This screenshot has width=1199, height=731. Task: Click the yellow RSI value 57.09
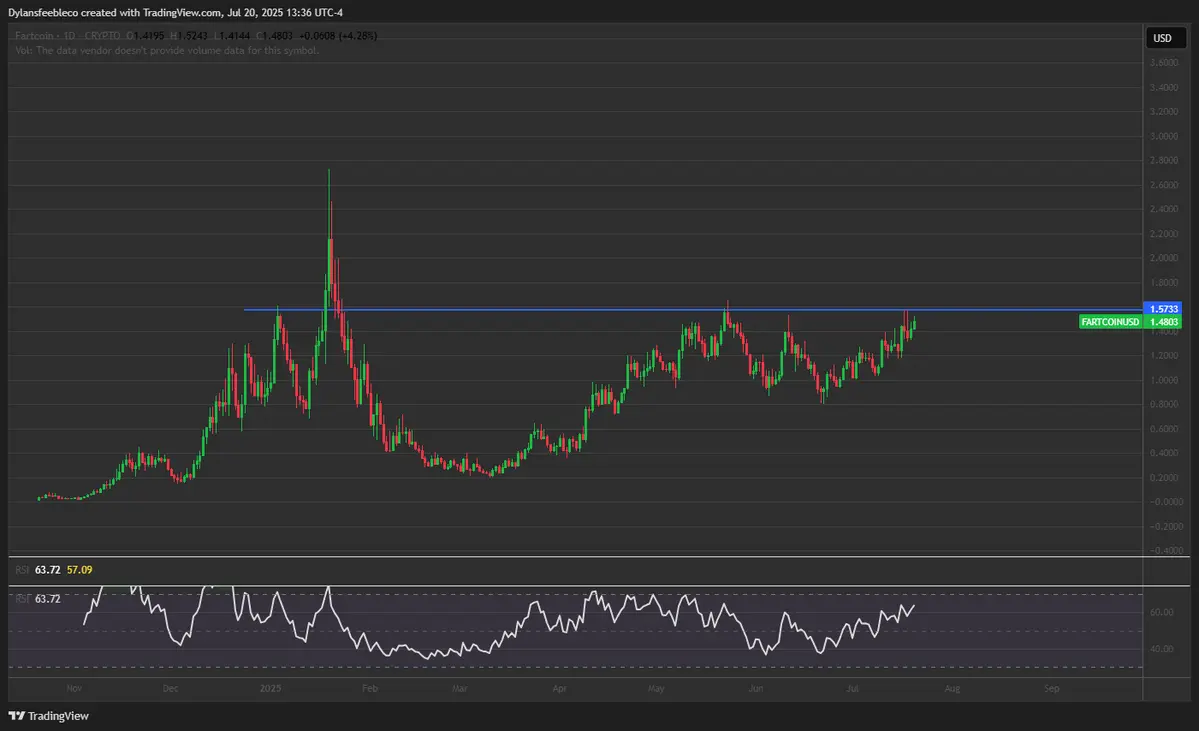[x=80, y=570]
